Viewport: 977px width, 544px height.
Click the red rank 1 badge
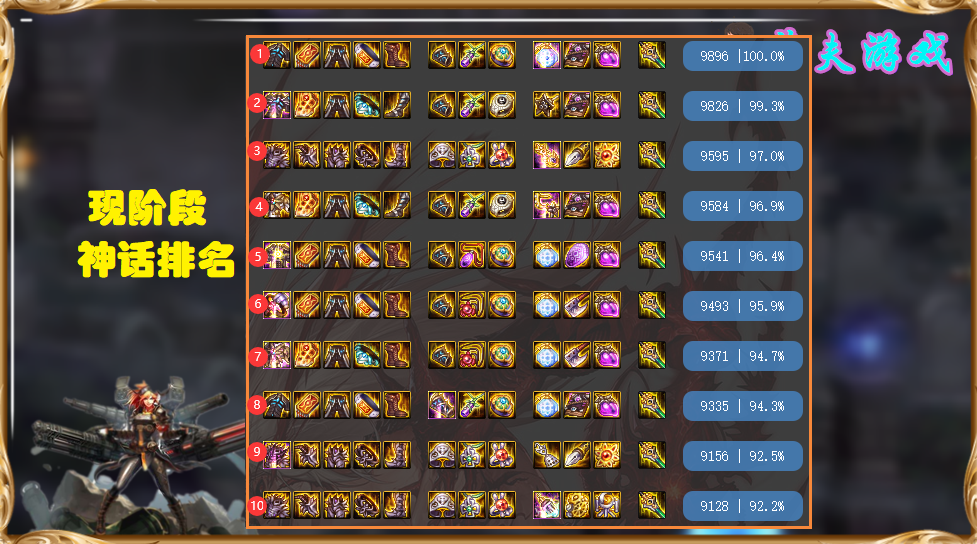pyautogui.click(x=259, y=54)
